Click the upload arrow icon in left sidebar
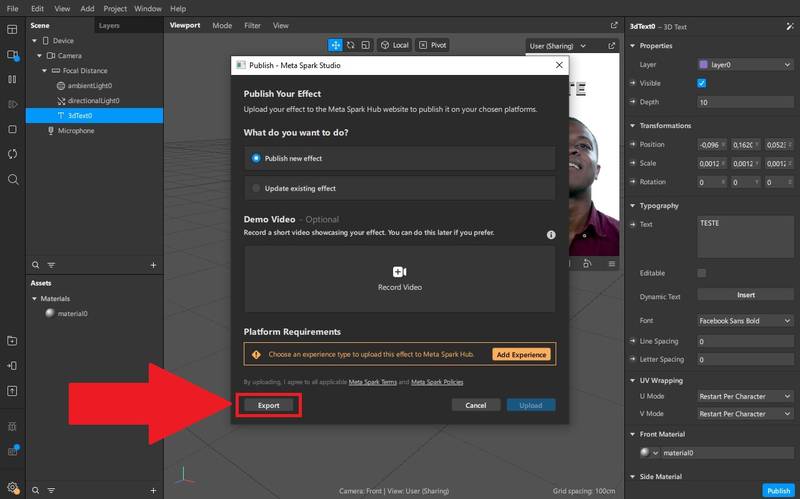This screenshot has height=499, width=800. pos(12,391)
